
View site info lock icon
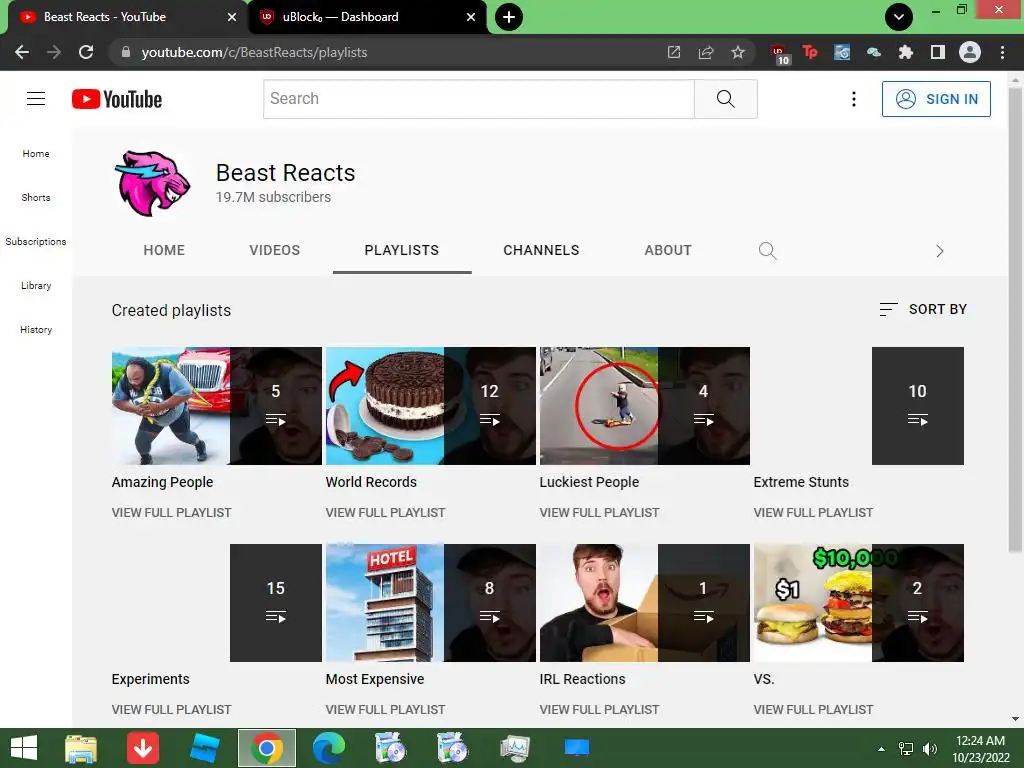coord(126,52)
